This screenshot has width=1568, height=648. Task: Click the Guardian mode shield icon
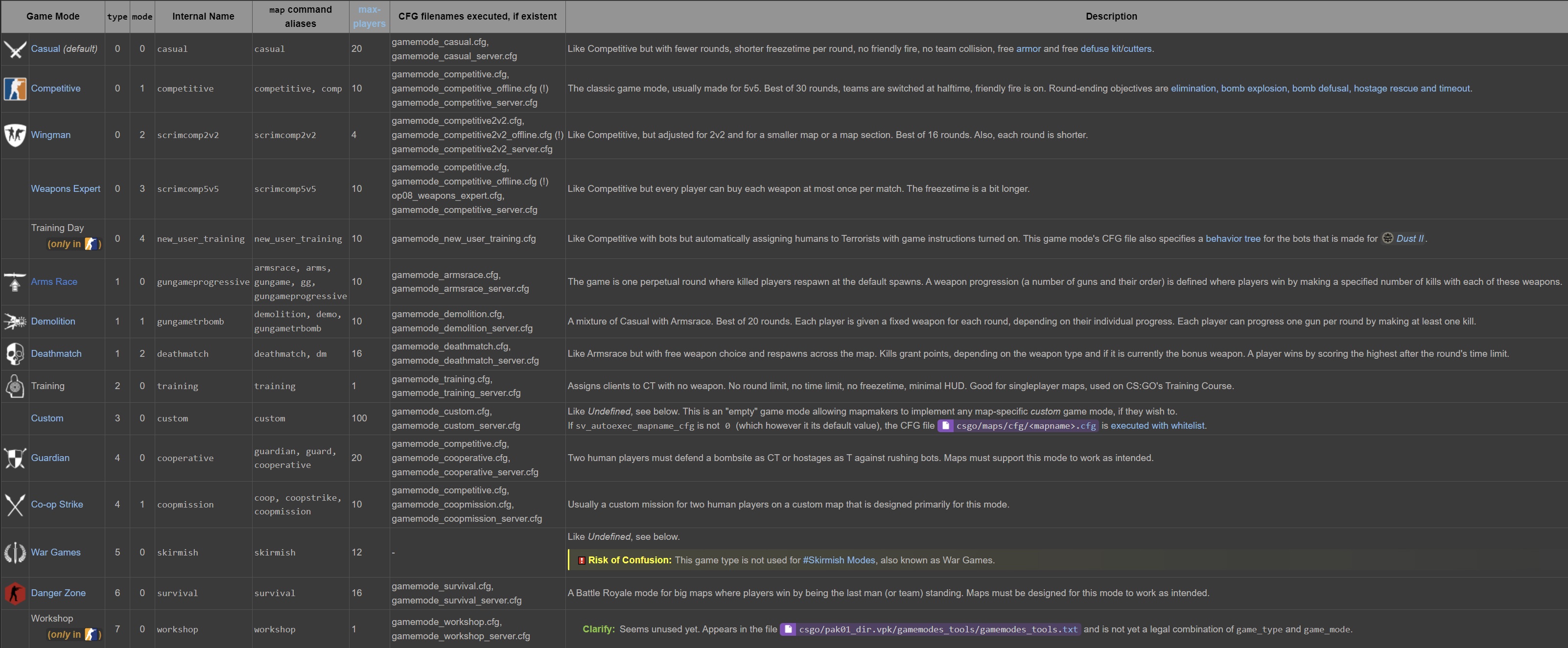click(15, 458)
